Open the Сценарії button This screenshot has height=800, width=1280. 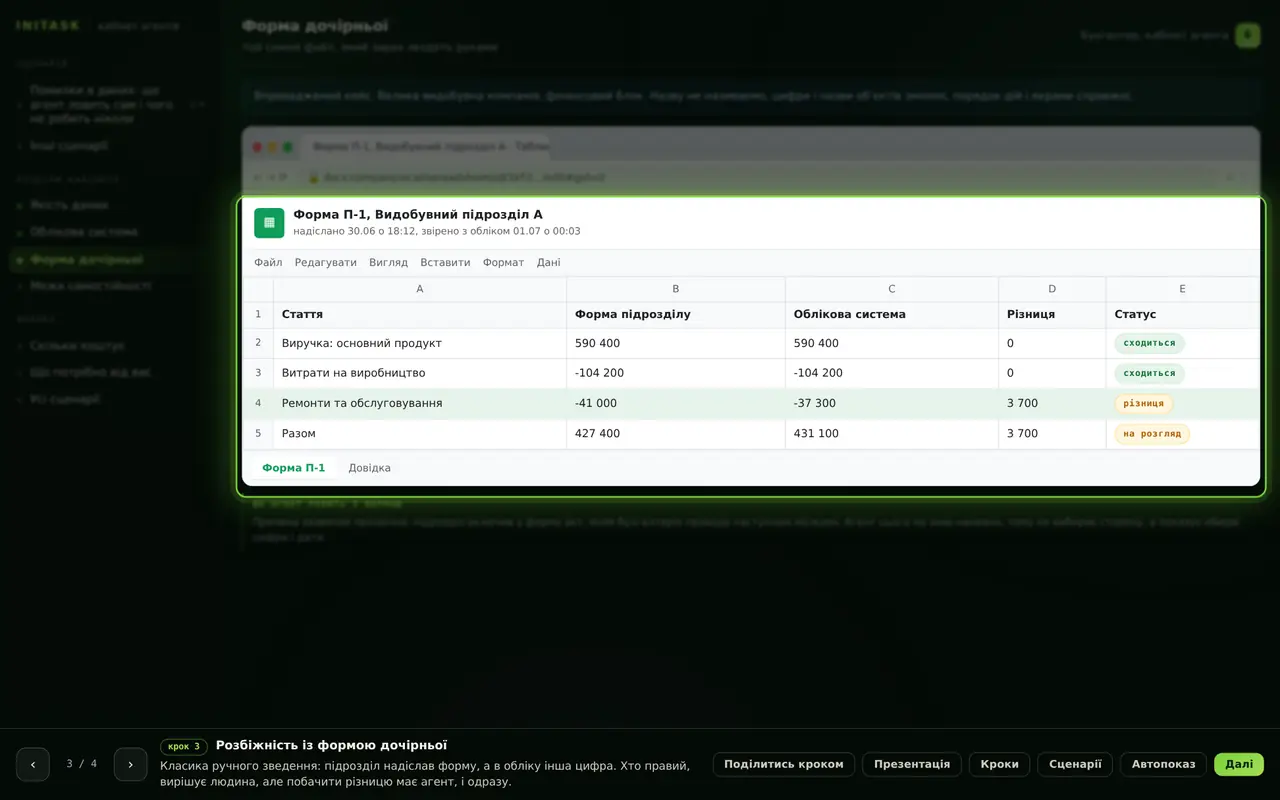click(x=1075, y=764)
